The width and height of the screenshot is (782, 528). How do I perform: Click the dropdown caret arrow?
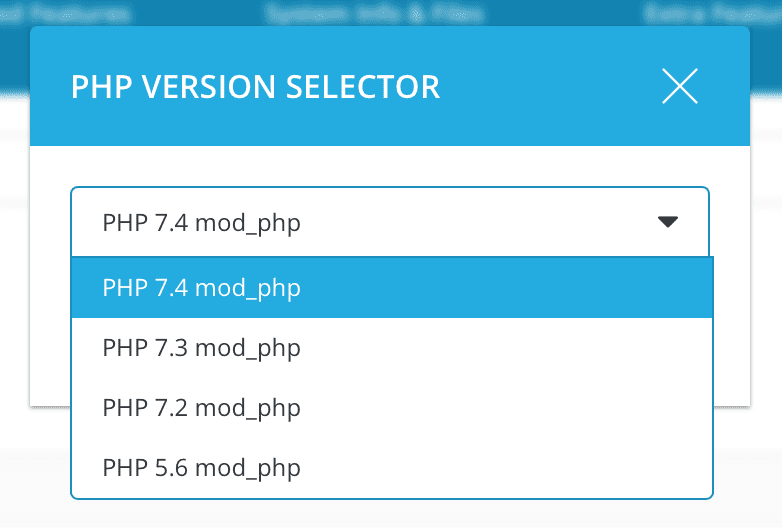pos(668,222)
